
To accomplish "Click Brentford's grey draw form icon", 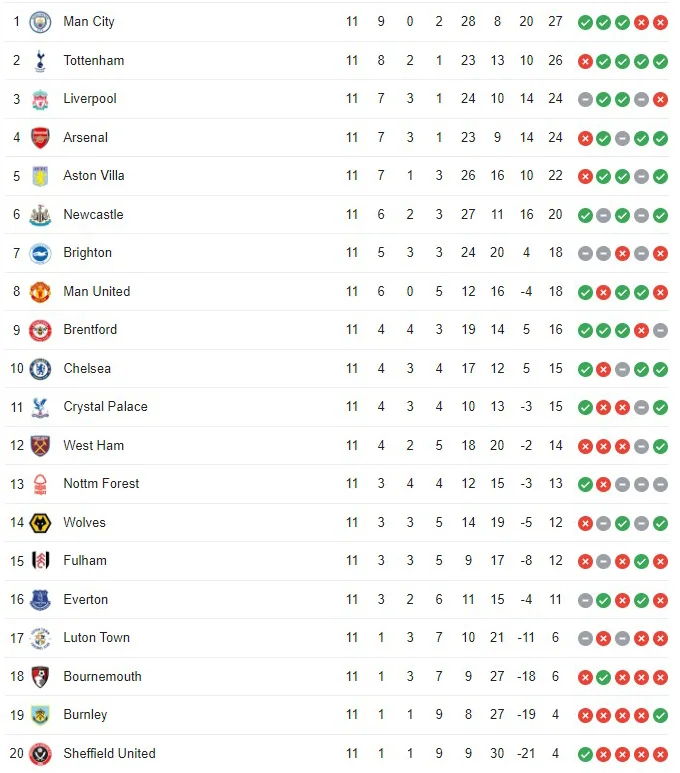I will (x=660, y=330).
